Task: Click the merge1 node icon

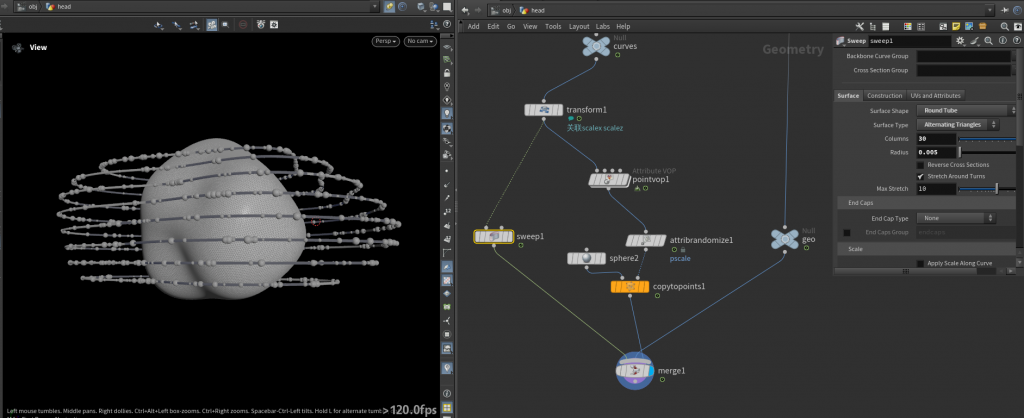Action: point(636,370)
